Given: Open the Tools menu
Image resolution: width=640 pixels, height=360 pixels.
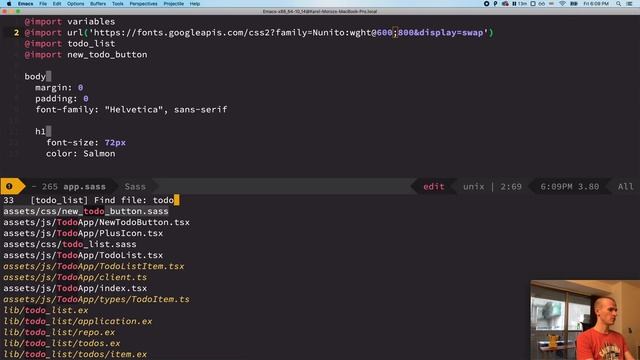Looking at the screenshot, I should coord(118,4).
